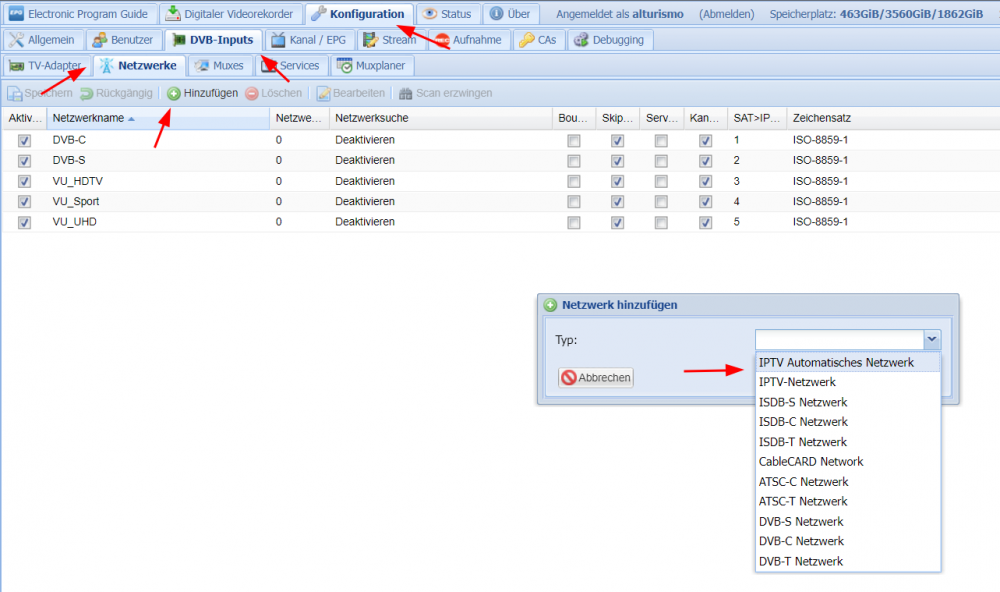1000x592 pixels.
Task: Check Services checkbox in VU_HDTV row
Action: click(661, 182)
